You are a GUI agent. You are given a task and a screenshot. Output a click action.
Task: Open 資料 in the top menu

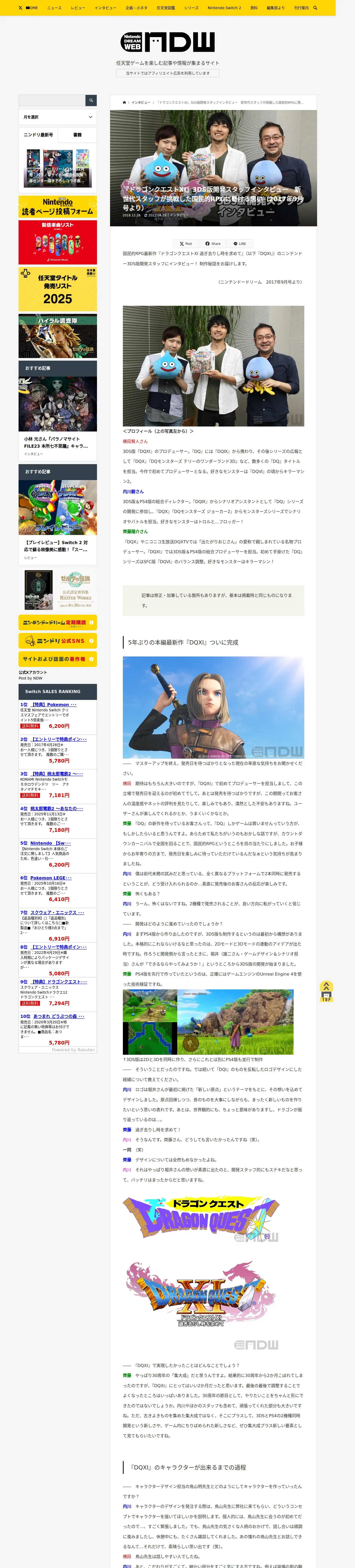pyautogui.click(x=254, y=8)
